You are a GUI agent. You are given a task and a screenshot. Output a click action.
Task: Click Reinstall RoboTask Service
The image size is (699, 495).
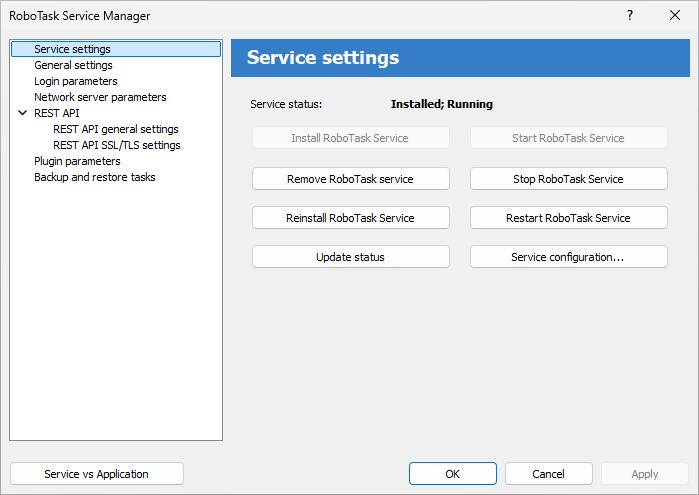[x=350, y=218]
